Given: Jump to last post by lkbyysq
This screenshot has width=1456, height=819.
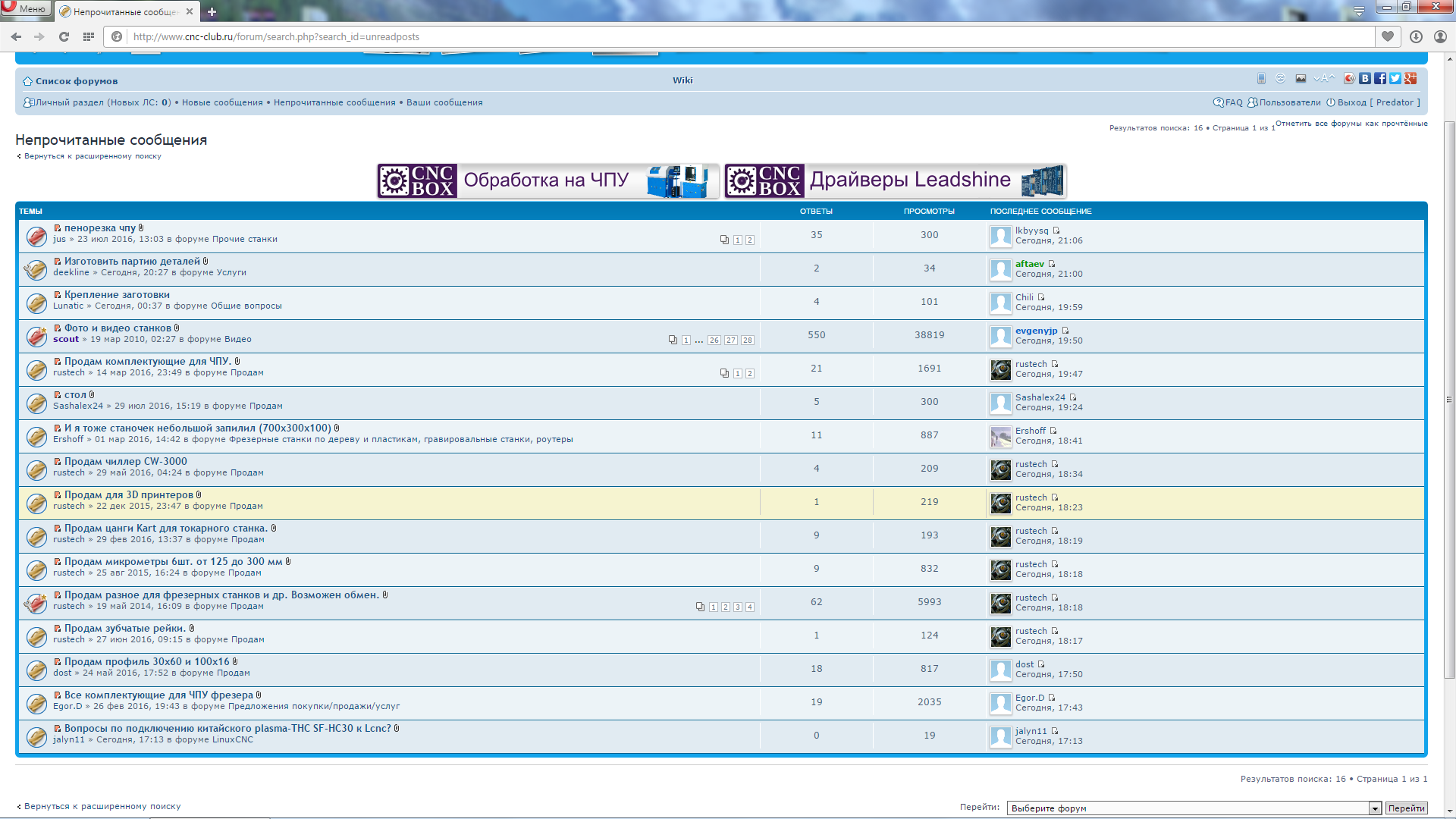Looking at the screenshot, I should click(x=1056, y=231).
